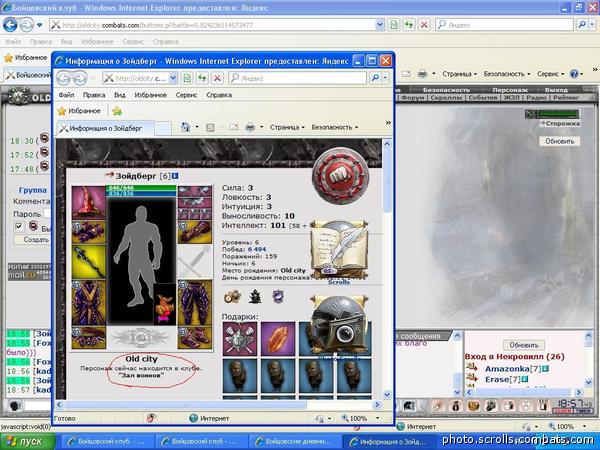This screenshot has height=450, width=600.
Task: Open the shoulder pads item under the hat
Action: [89, 232]
